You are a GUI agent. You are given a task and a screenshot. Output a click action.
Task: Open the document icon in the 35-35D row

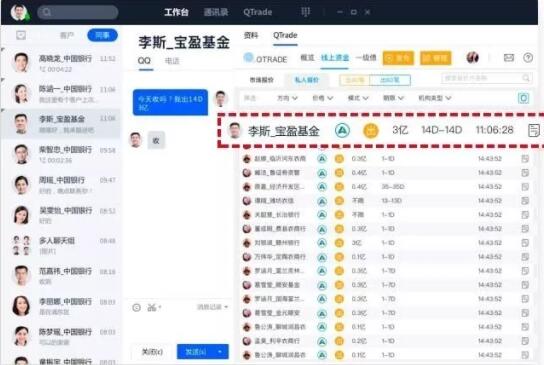525,187
